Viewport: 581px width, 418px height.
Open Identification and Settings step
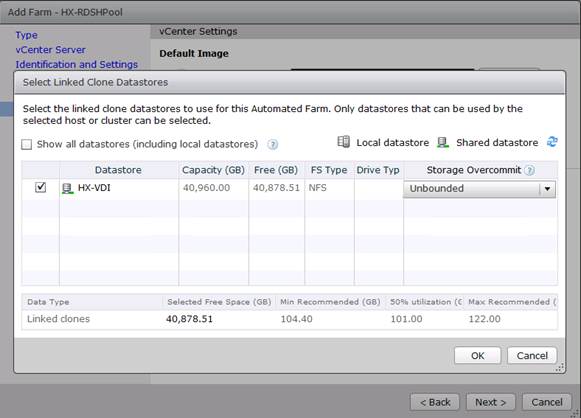[77, 64]
